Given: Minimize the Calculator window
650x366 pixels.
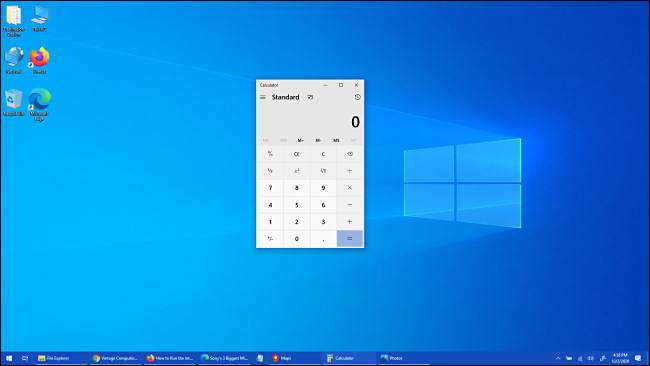Looking at the screenshot, I should tap(325, 85).
